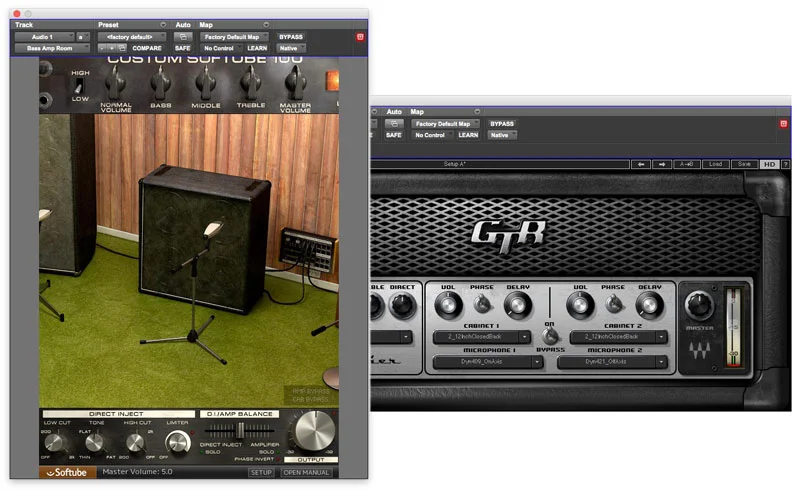Flip the On/Bypass switch between GTR cabinets
This screenshot has height=490, width=800.
pos(549,336)
